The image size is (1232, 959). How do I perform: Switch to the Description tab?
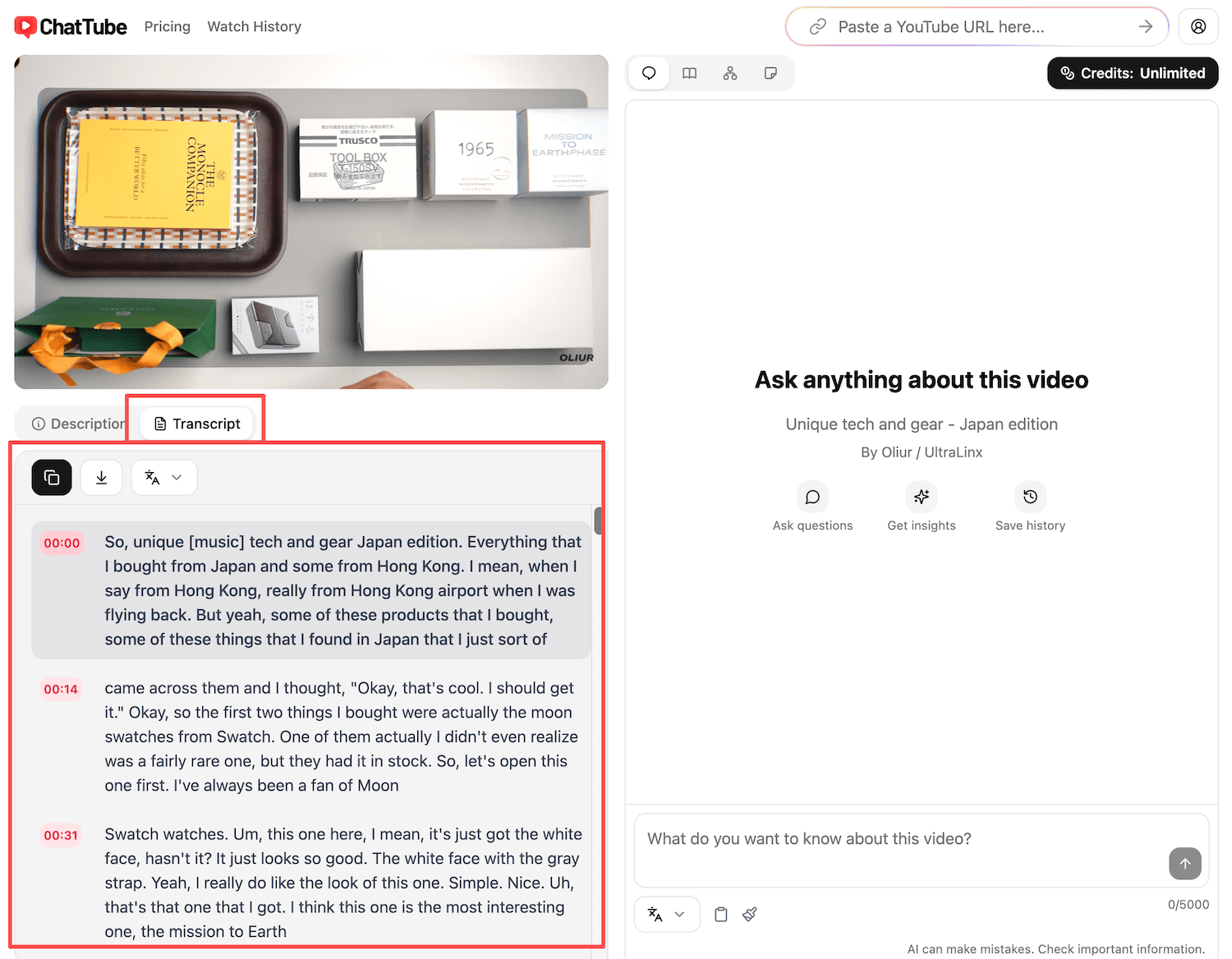point(79,423)
